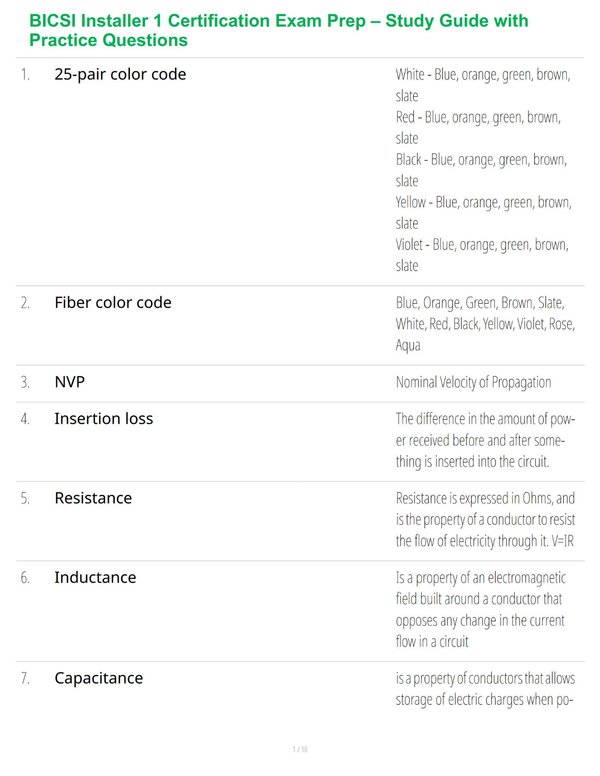Click the resistance definition with V=IR
The width and height of the screenshot is (600, 776).
(x=485, y=520)
